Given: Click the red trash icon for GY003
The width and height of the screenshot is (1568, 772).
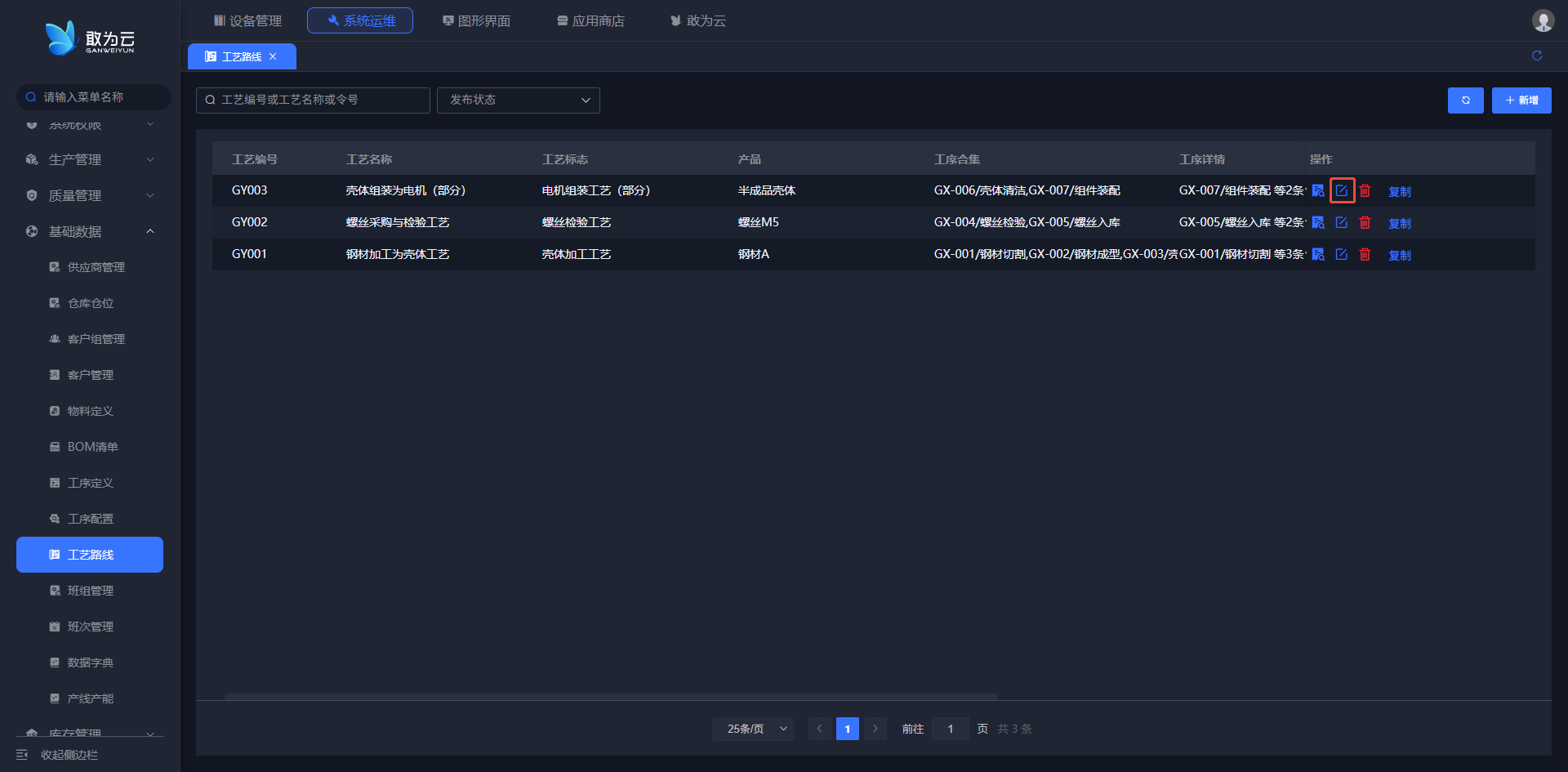Looking at the screenshot, I should pyautogui.click(x=1365, y=190).
